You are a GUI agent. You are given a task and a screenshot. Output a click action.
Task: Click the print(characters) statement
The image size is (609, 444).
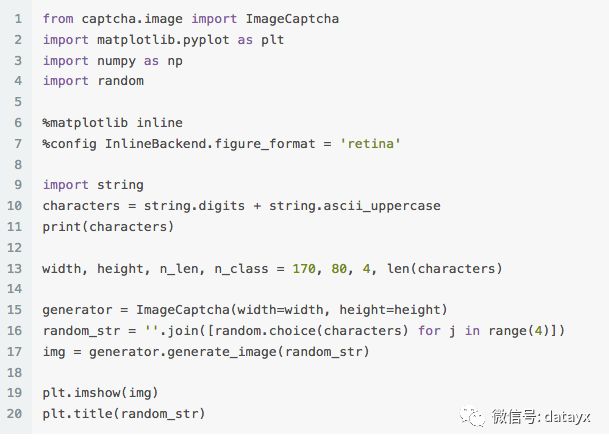coord(108,227)
